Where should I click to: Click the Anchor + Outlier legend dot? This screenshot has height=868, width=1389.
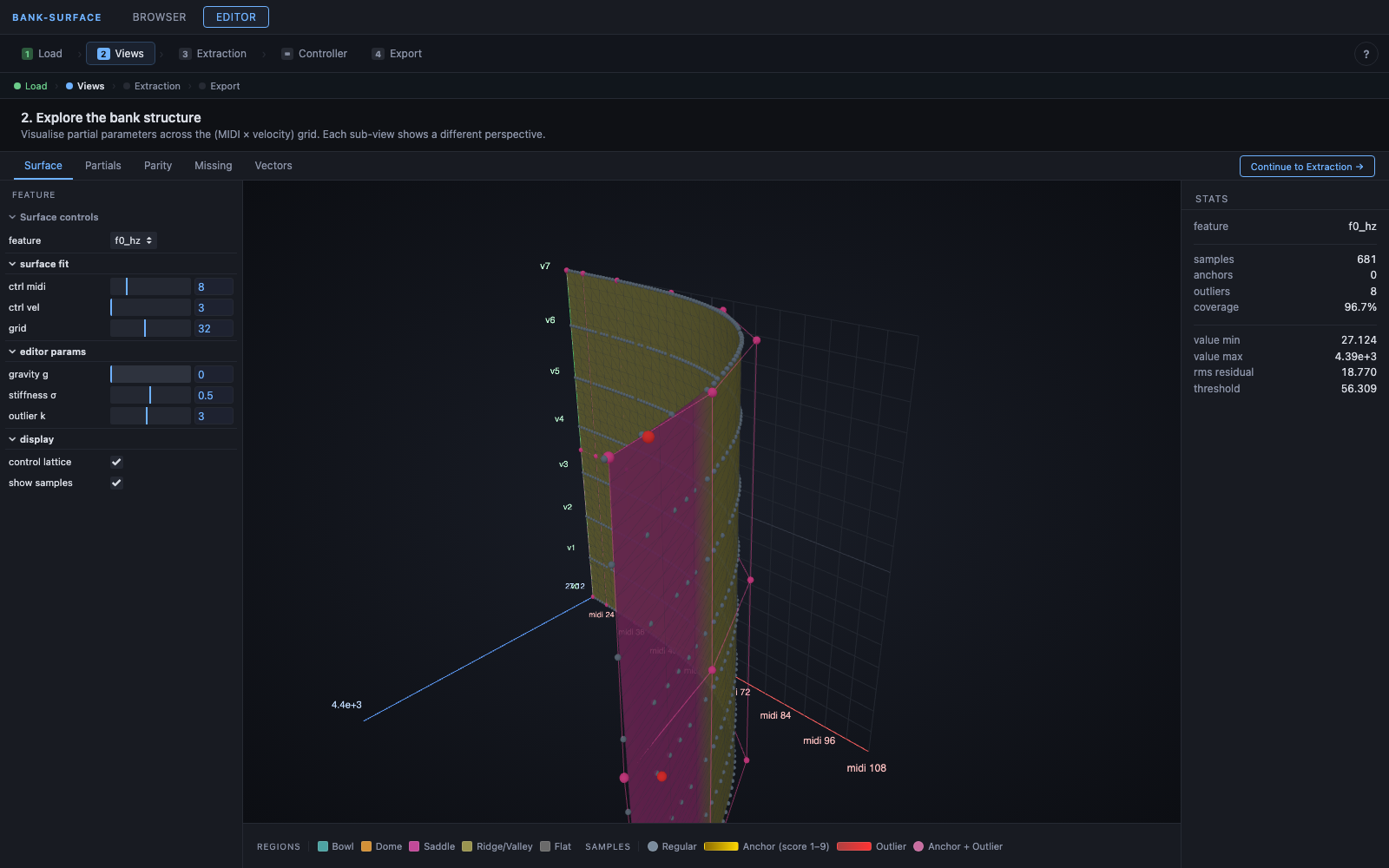tap(918, 846)
